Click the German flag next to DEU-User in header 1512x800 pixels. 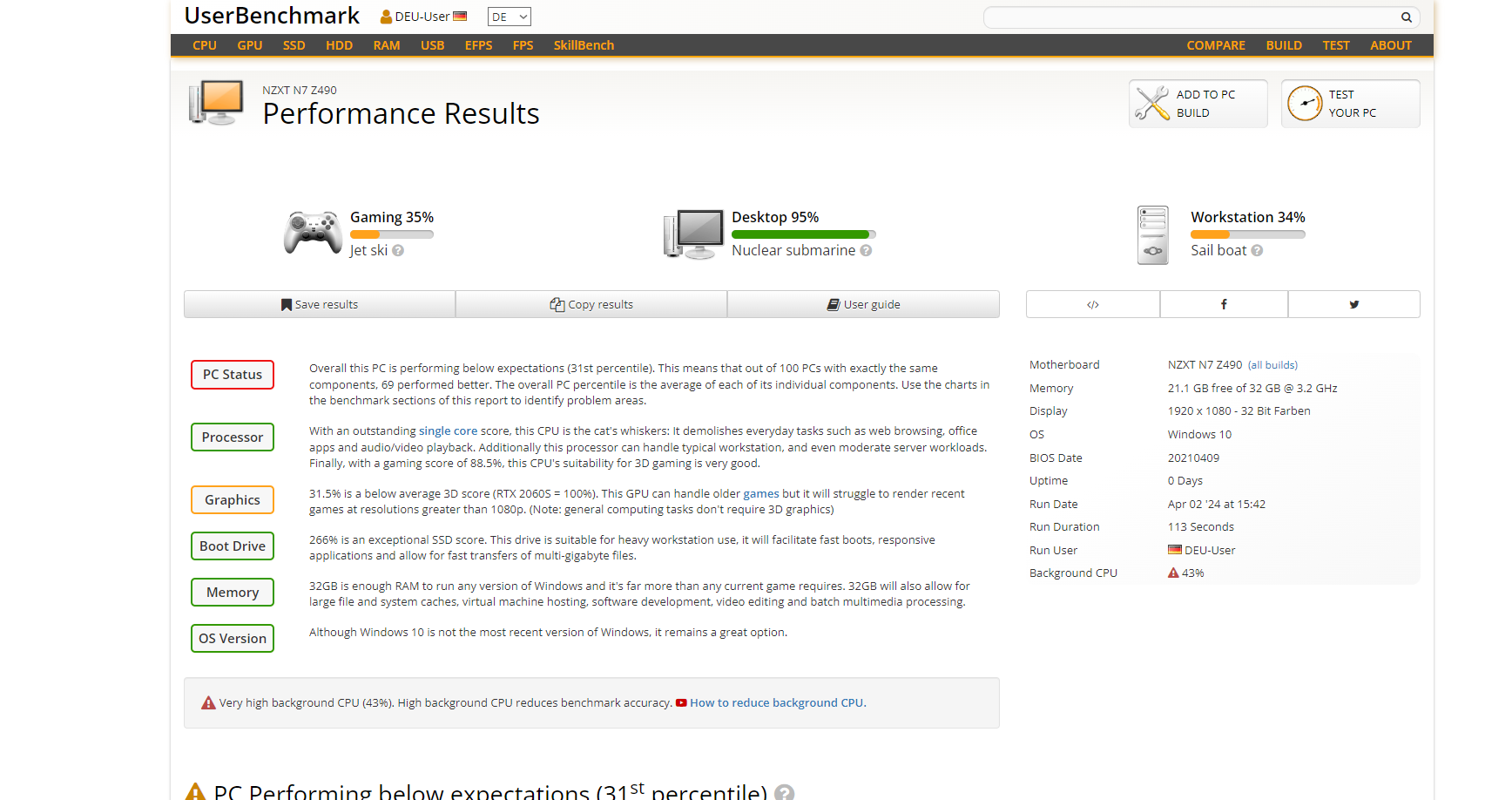(x=460, y=16)
